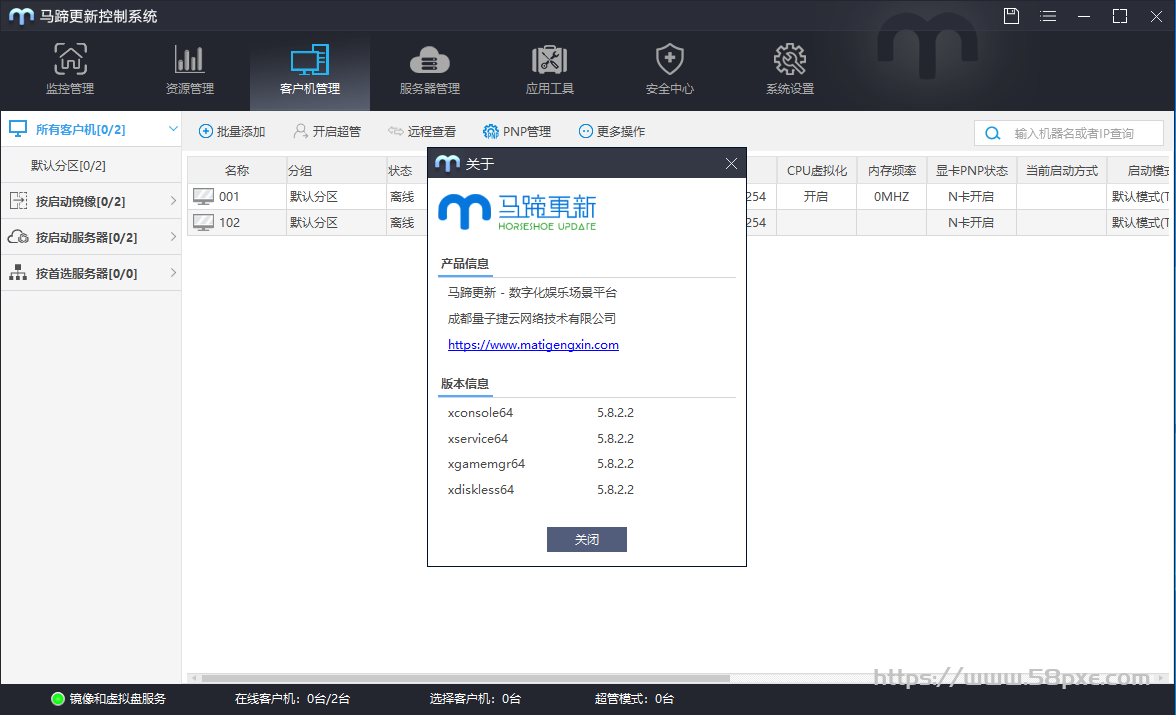Click the search magnifier icon
1176x715 pixels.
[992, 134]
